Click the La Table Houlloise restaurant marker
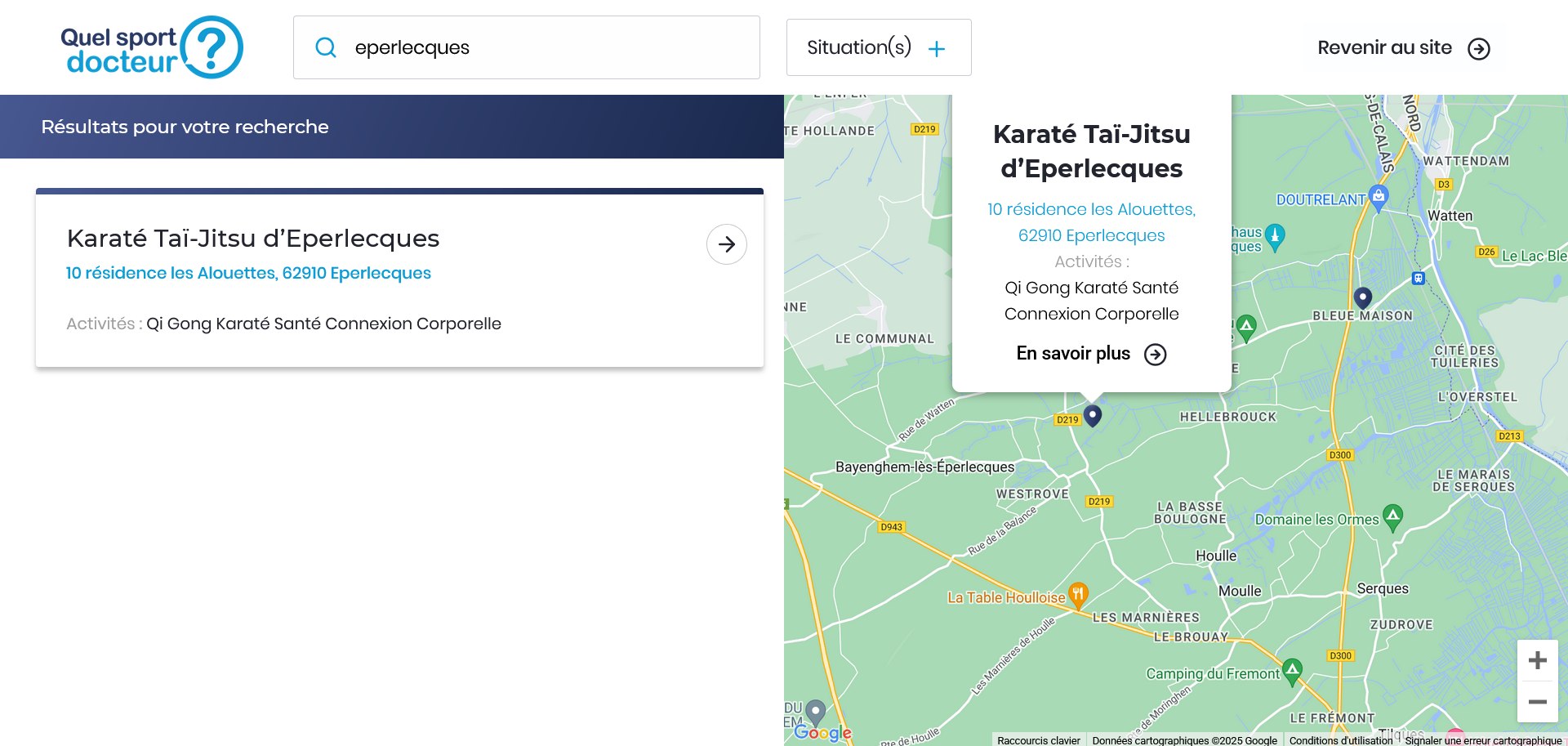Screen dimensions: 1568x746 [x=1078, y=595]
